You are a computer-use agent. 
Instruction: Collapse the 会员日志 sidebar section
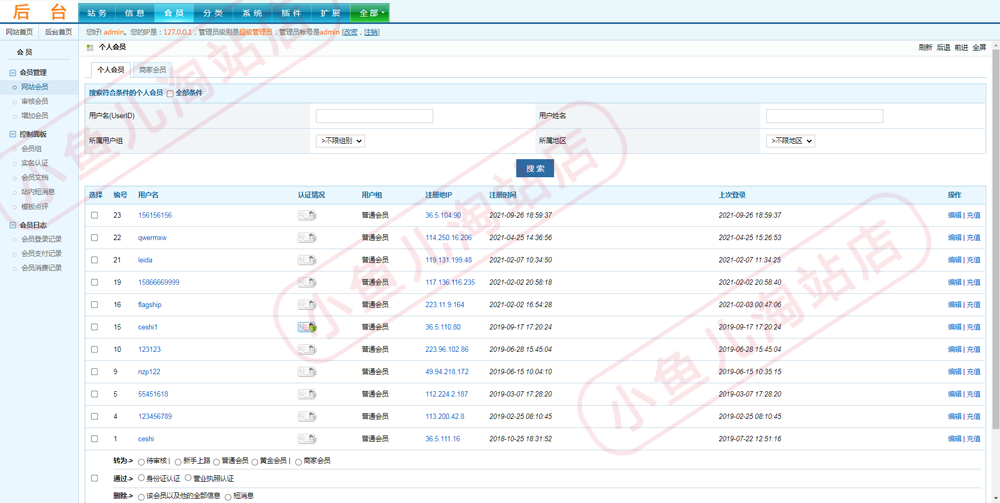13,225
